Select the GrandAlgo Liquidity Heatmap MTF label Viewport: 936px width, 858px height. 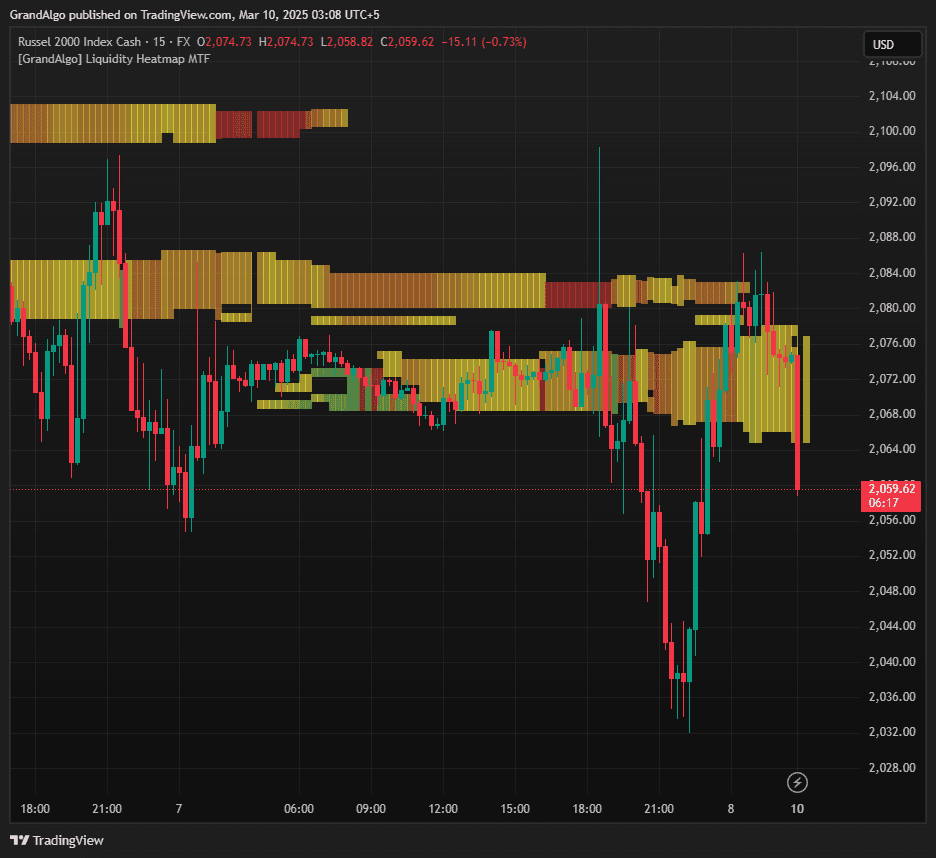pyautogui.click(x=114, y=59)
